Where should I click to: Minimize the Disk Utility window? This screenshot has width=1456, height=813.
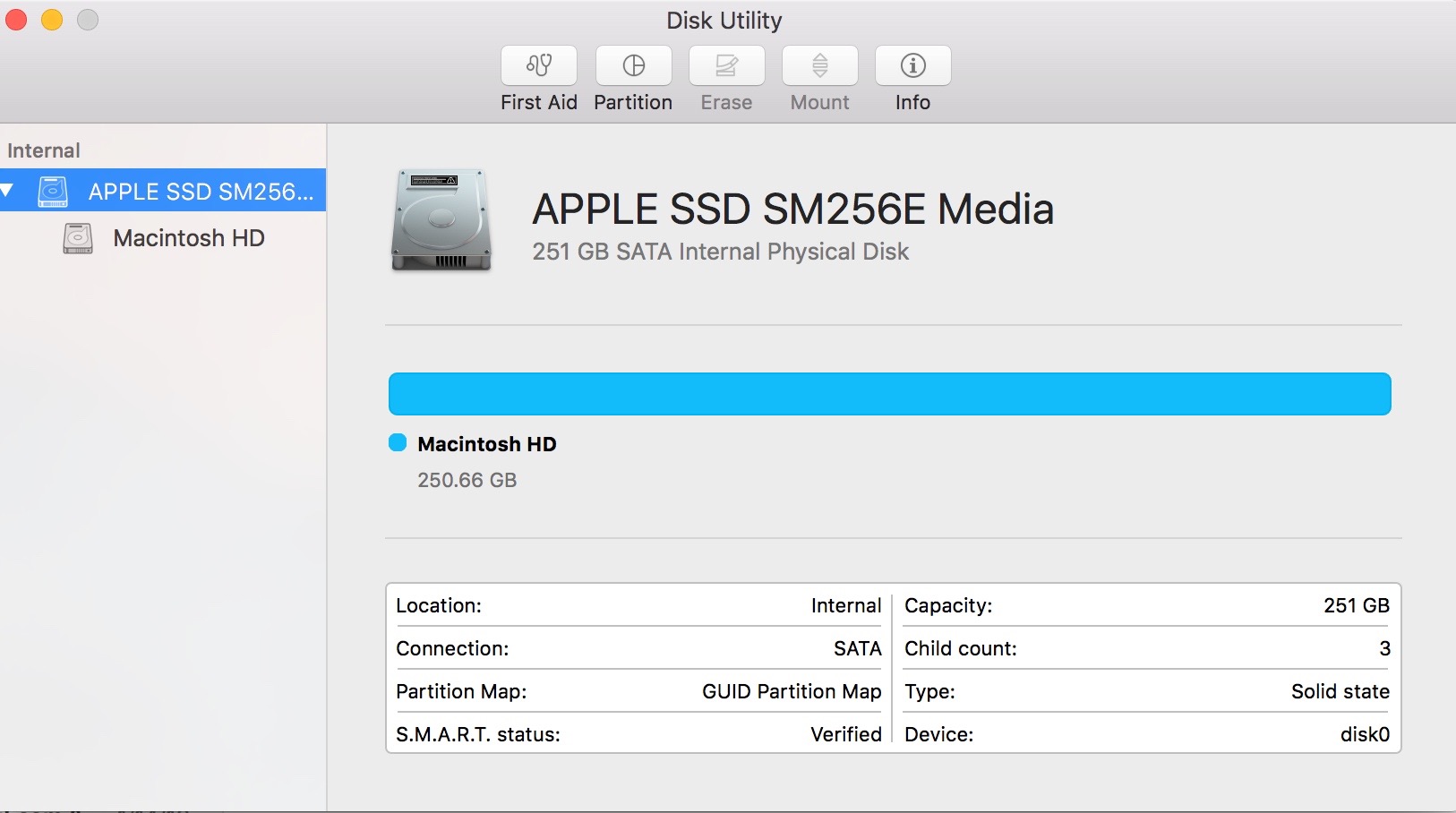pos(52,20)
